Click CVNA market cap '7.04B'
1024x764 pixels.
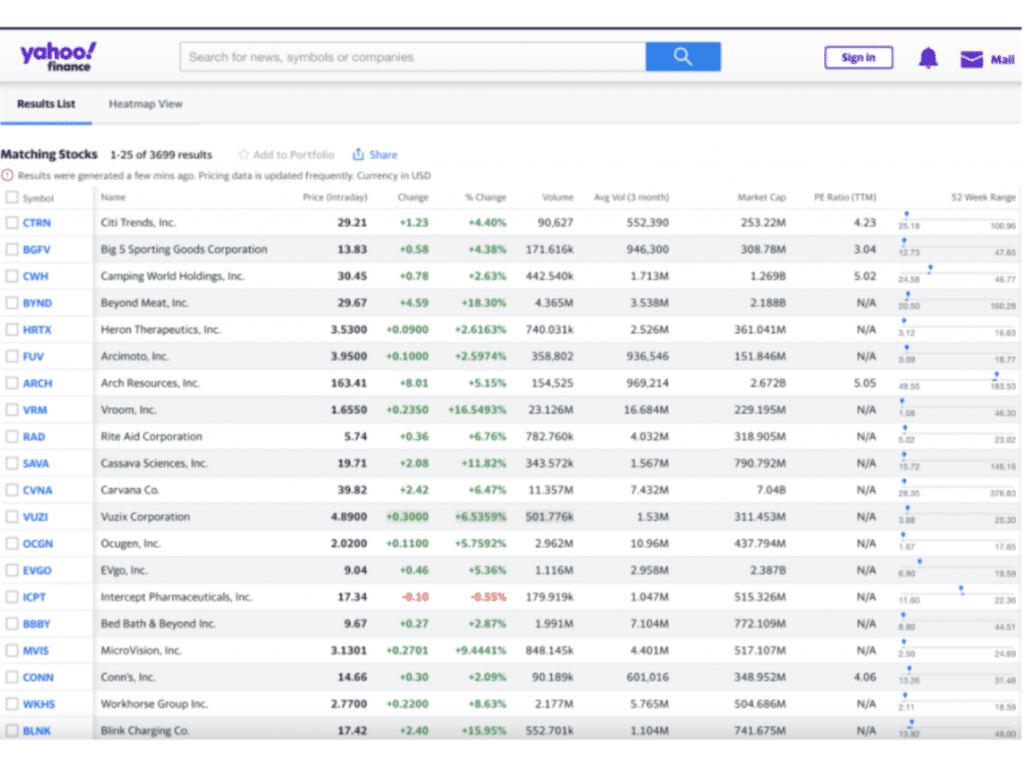click(771, 490)
